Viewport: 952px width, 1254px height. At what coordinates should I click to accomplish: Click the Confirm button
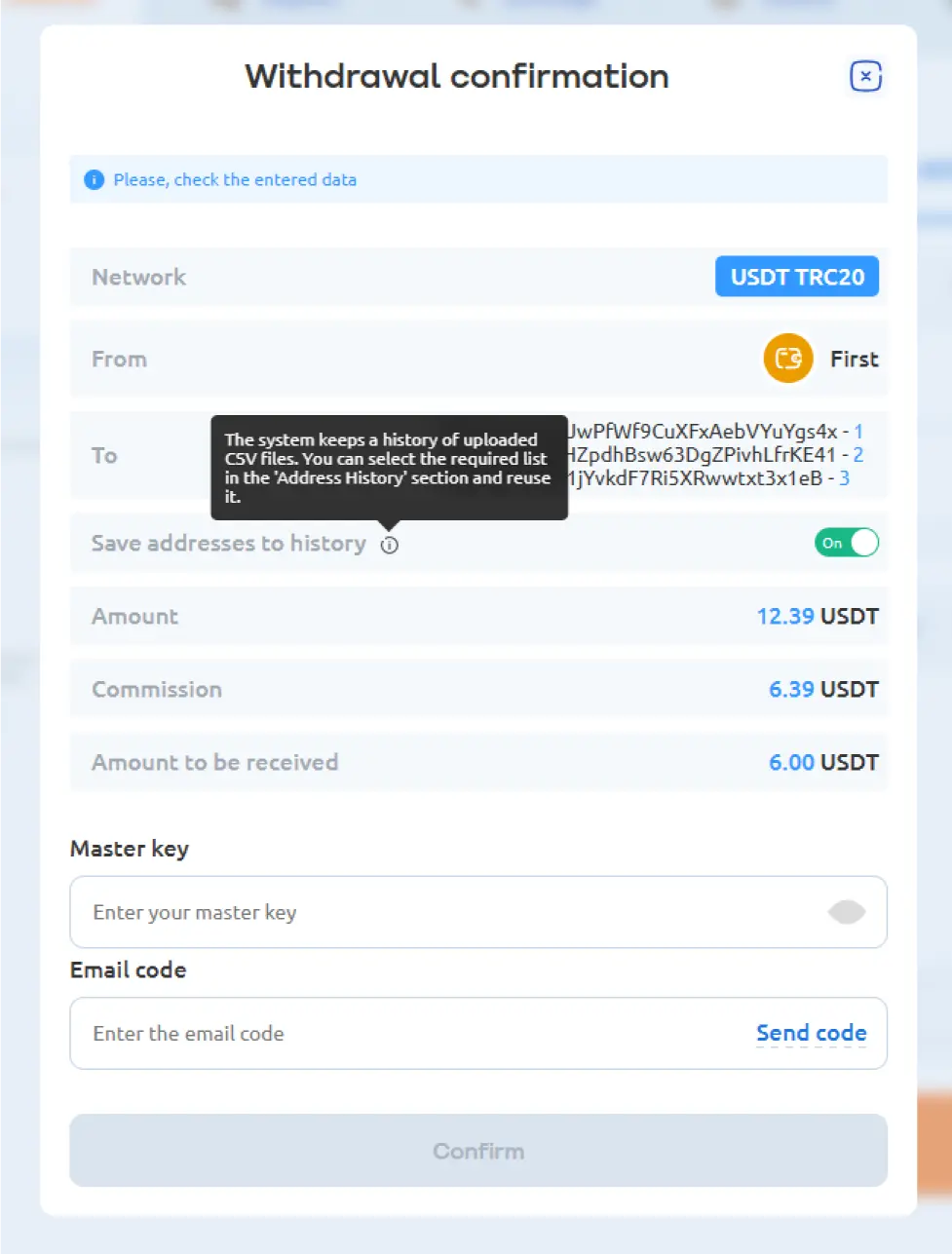[478, 1151]
